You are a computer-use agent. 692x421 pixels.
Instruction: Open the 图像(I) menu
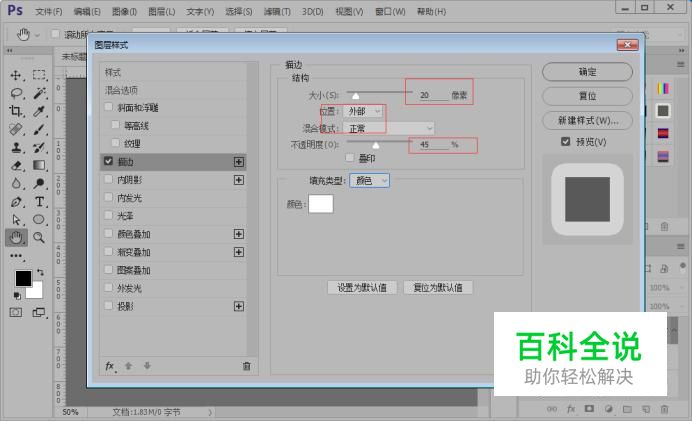[124, 11]
